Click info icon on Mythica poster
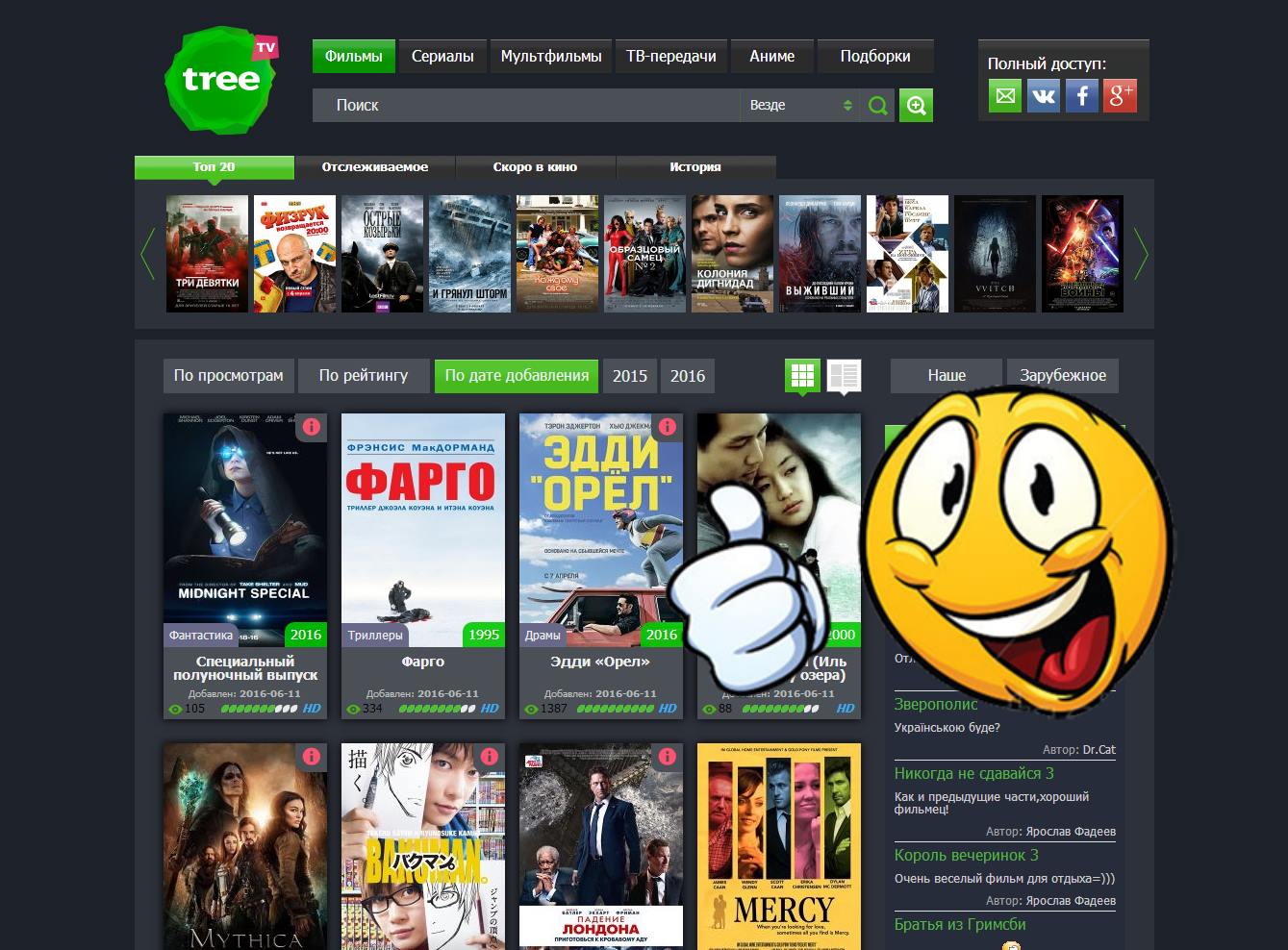 tap(311, 757)
